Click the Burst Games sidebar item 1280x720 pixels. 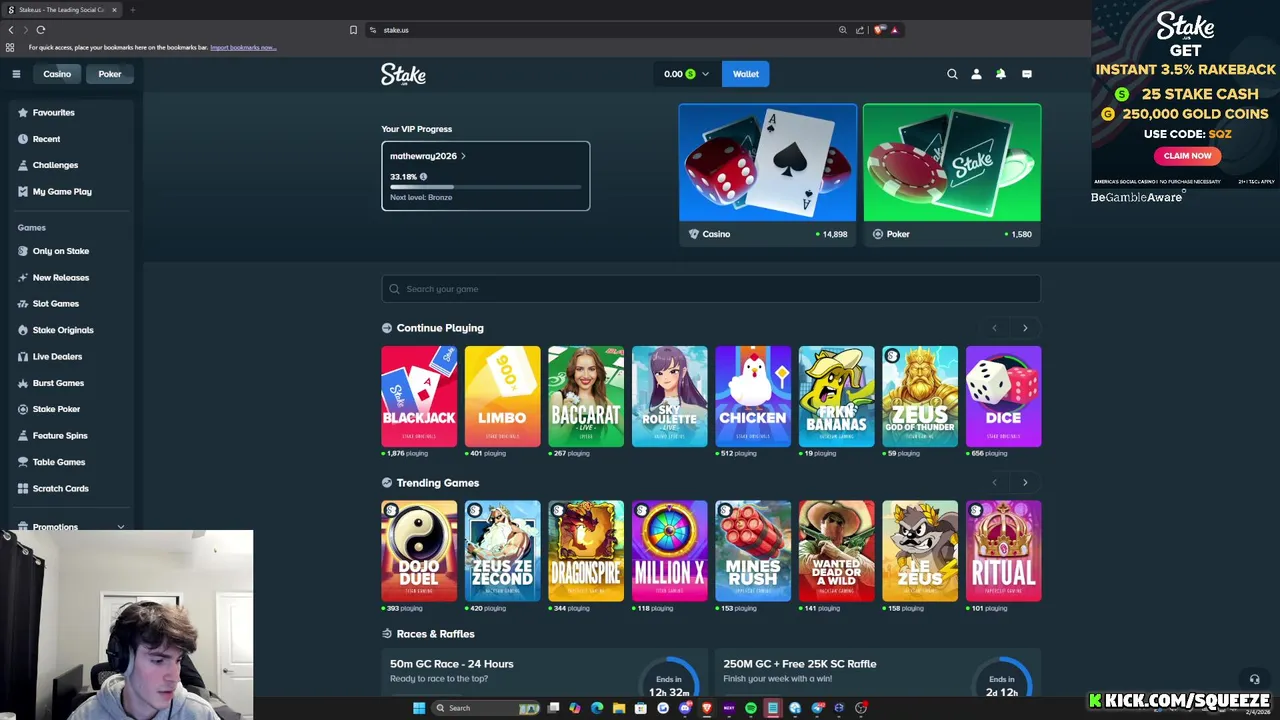(x=70, y=383)
